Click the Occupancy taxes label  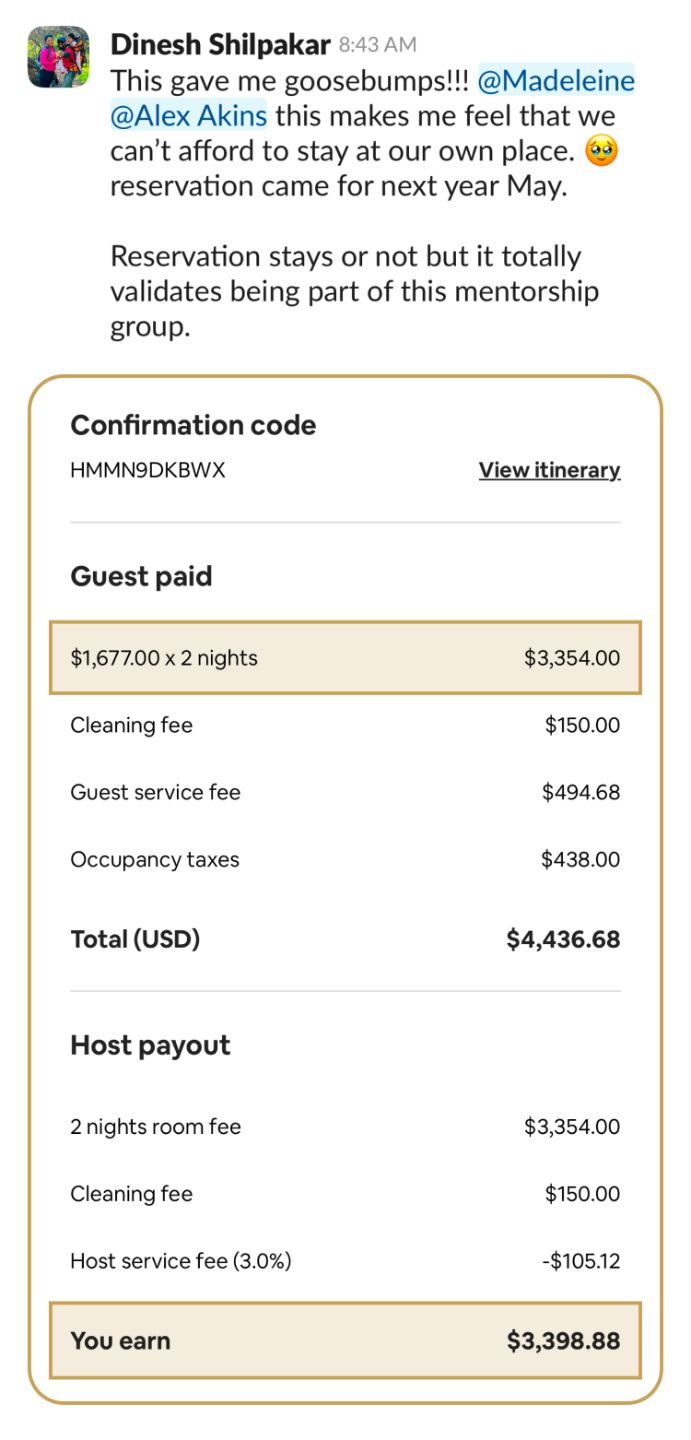pos(155,860)
